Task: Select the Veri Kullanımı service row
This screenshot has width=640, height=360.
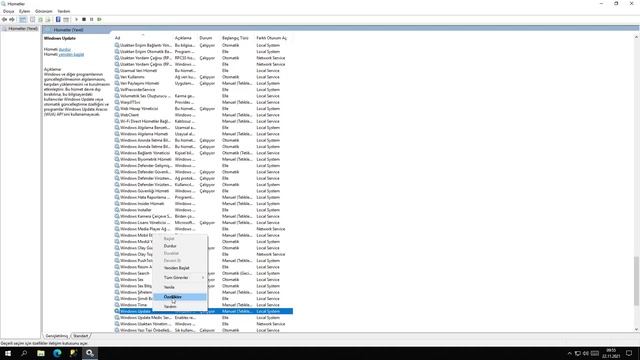Action: click(203, 77)
